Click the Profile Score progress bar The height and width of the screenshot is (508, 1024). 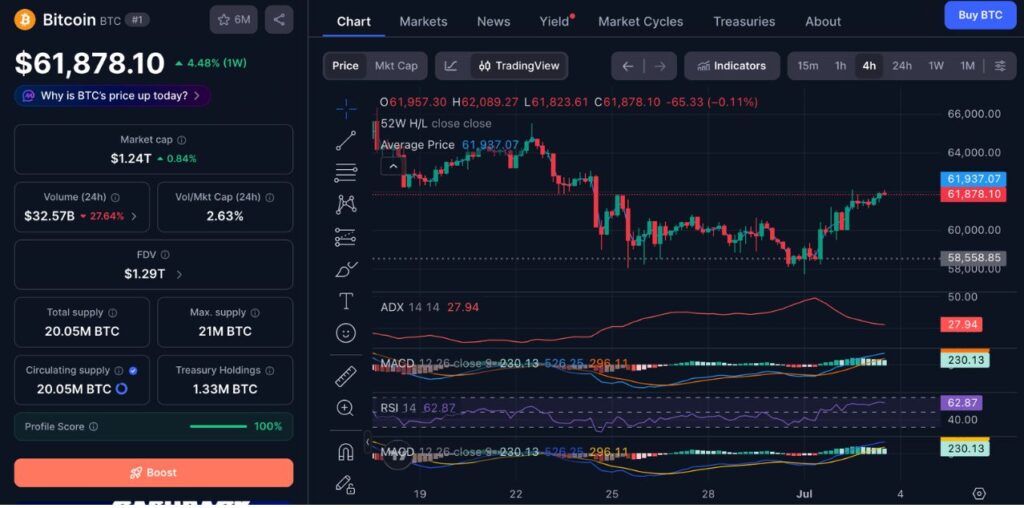pyautogui.click(x=218, y=426)
